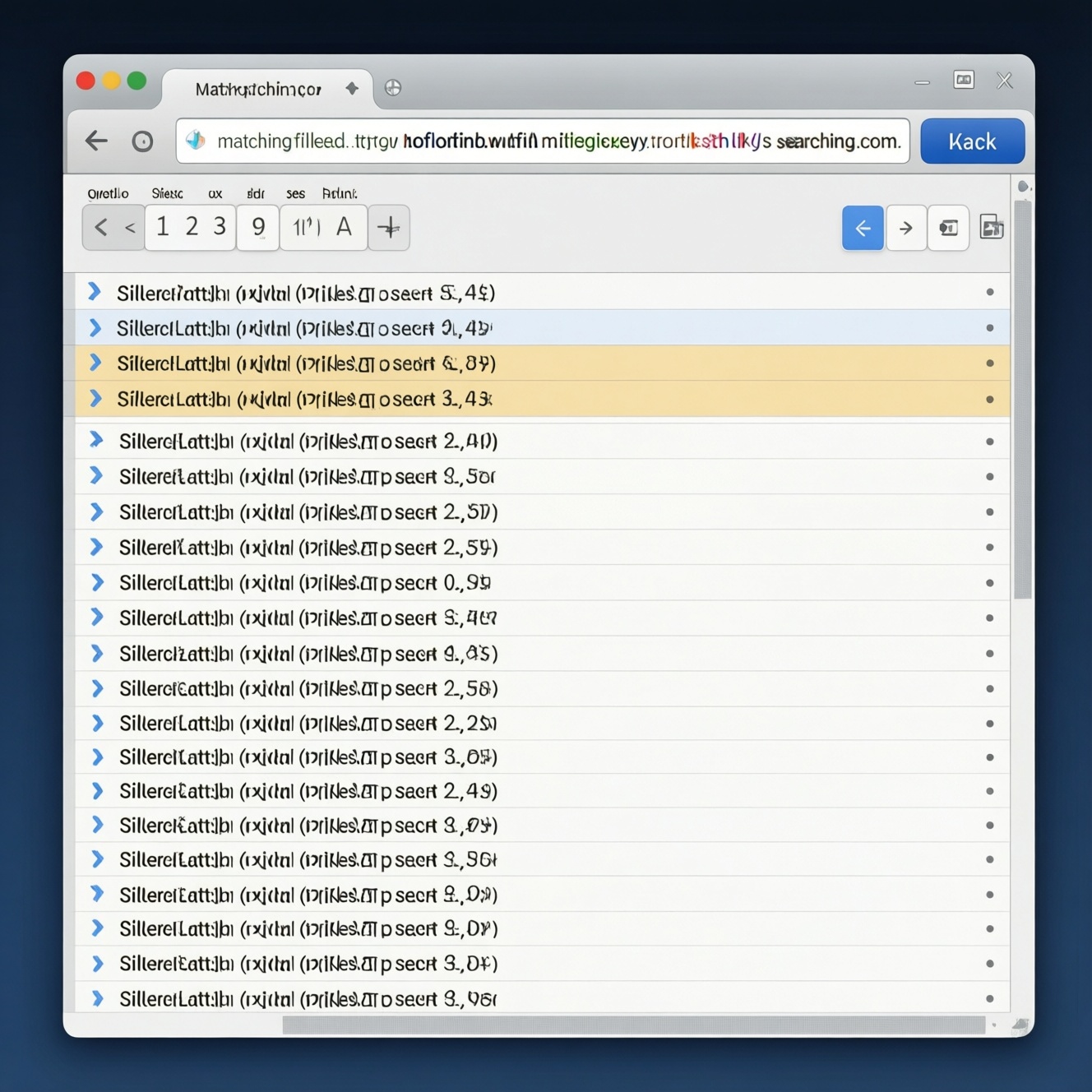Expand the row ending in 2,5D)
The width and height of the screenshot is (1092, 1092).
[x=97, y=511]
